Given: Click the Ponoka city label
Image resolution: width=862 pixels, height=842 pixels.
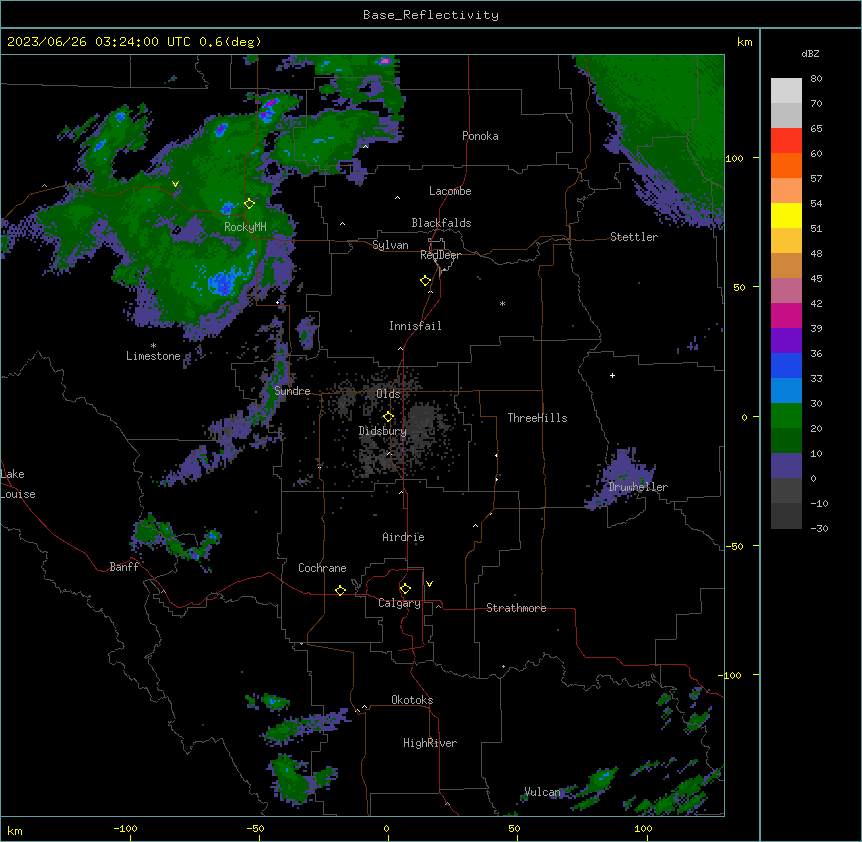Looking at the screenshot, I should (x=480, y=136).
